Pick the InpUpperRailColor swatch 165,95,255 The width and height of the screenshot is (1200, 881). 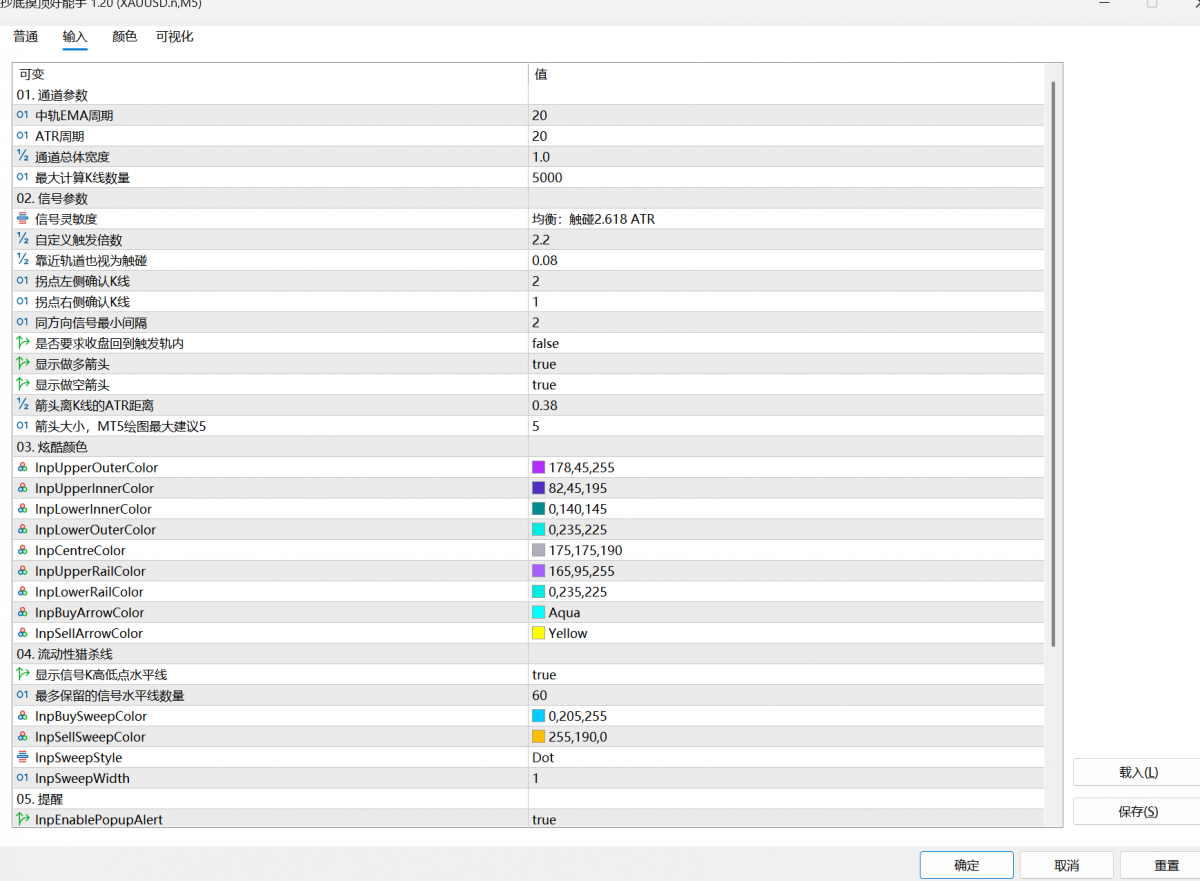point(539,571)
